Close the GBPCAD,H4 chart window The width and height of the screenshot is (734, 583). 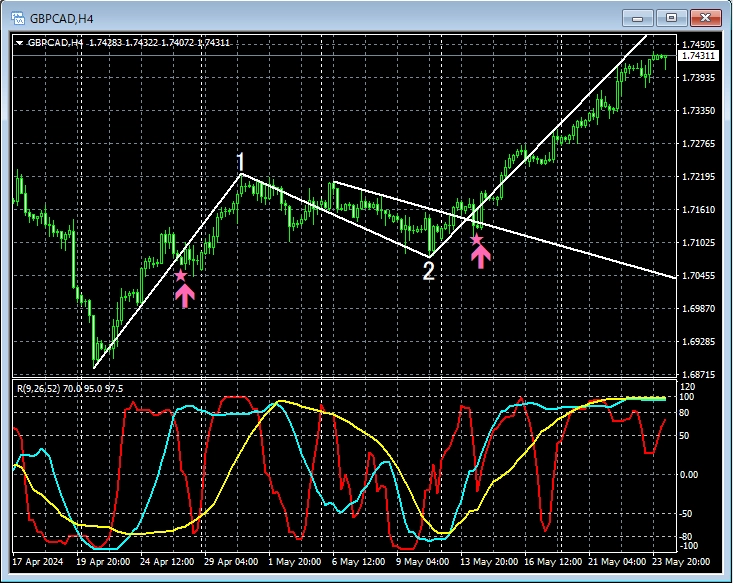click(704, 18)
